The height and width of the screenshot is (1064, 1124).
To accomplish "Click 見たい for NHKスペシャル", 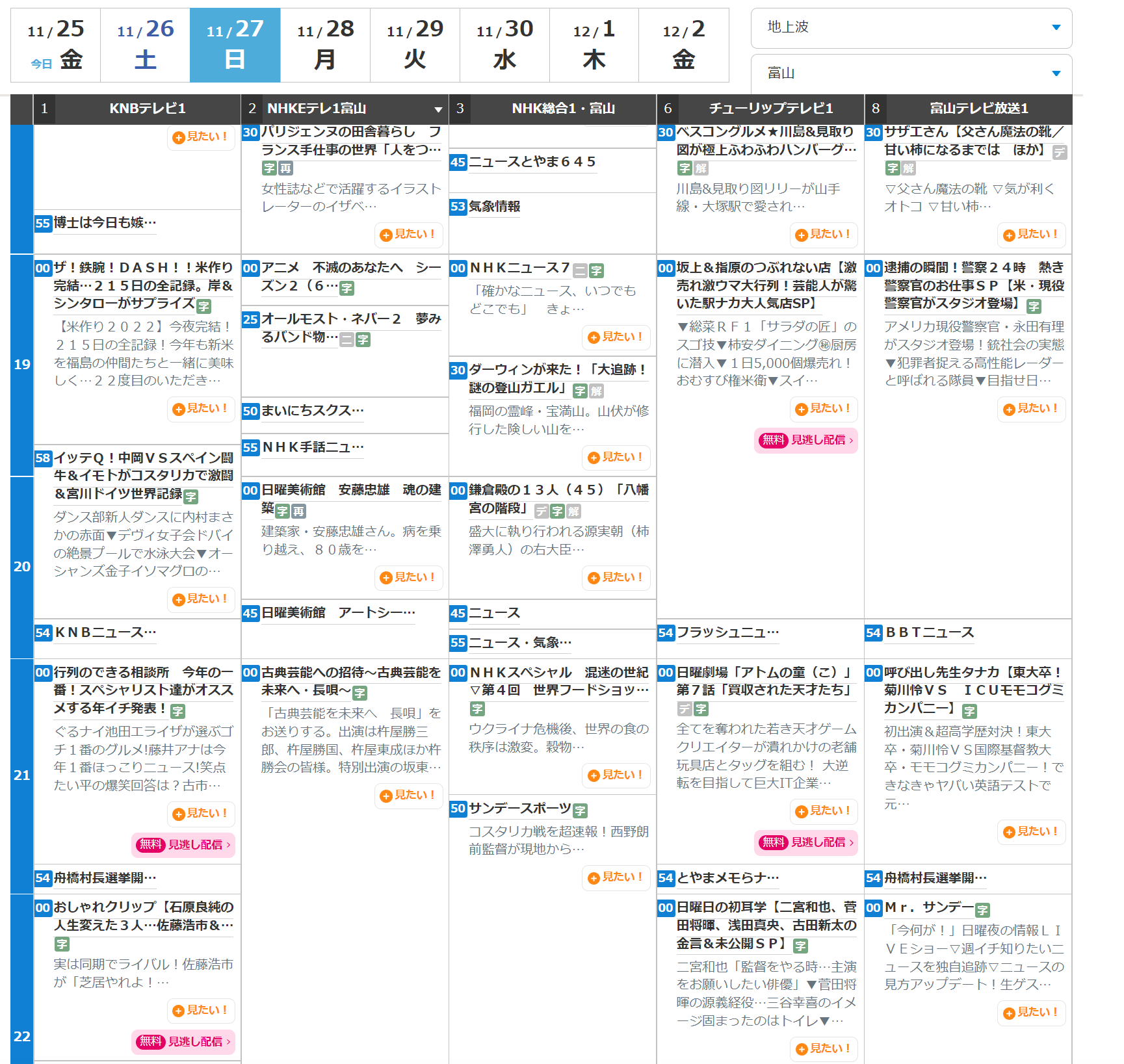I will [616, 775].
